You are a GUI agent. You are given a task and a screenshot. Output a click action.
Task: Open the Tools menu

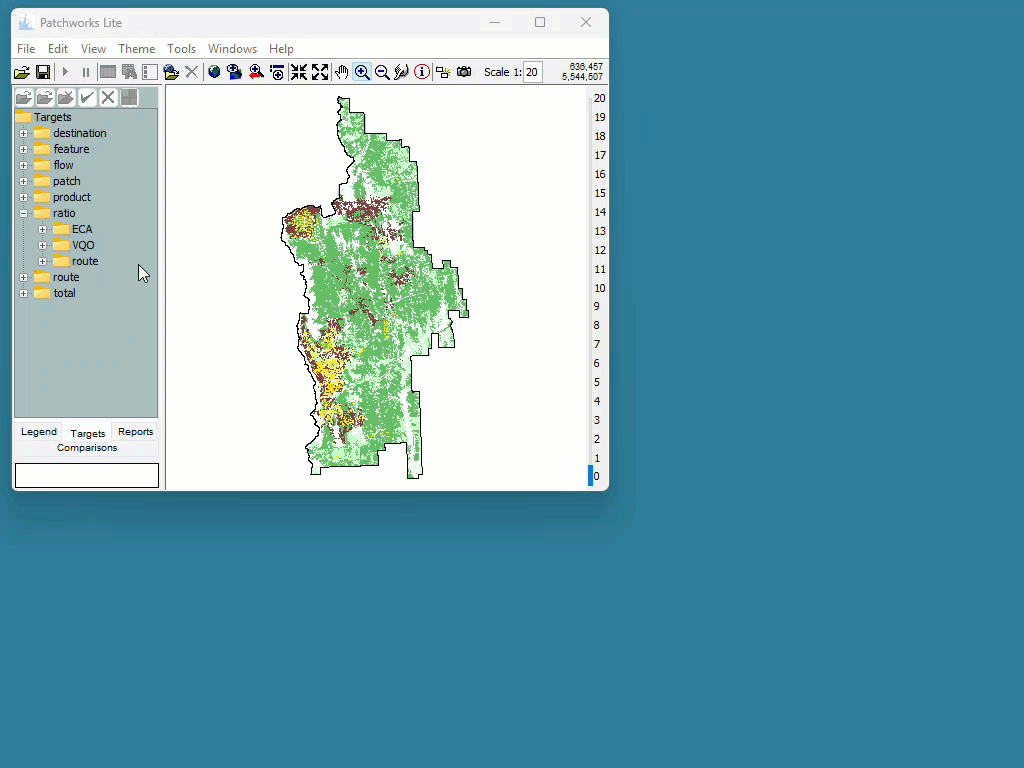pyautogui.click(x=181, y=49)
